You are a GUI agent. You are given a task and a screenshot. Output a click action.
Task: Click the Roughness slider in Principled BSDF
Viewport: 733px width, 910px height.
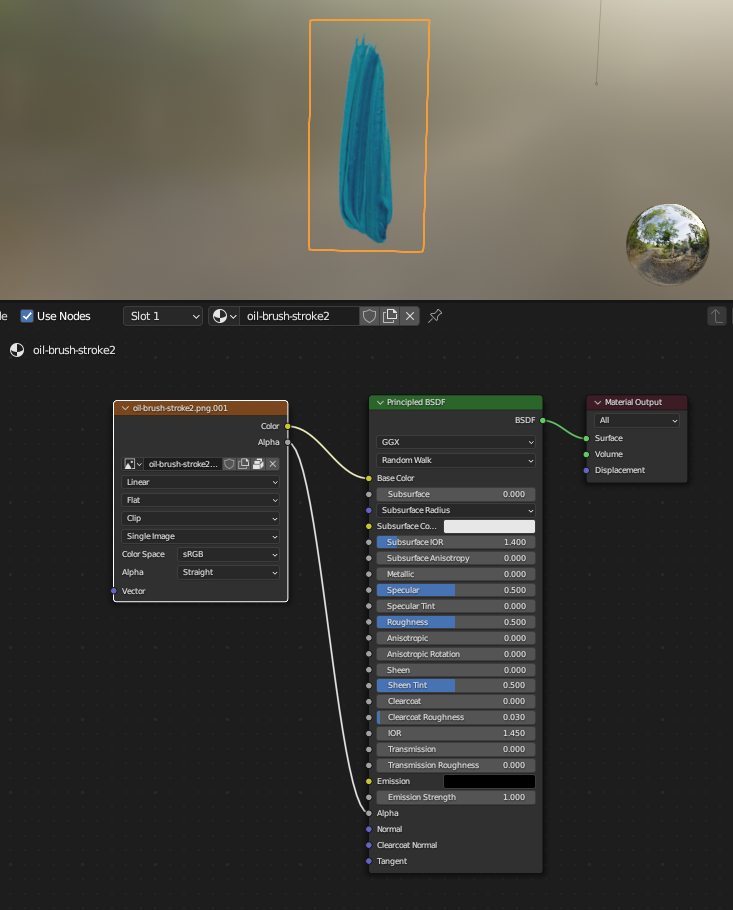(x=456, y=622)
